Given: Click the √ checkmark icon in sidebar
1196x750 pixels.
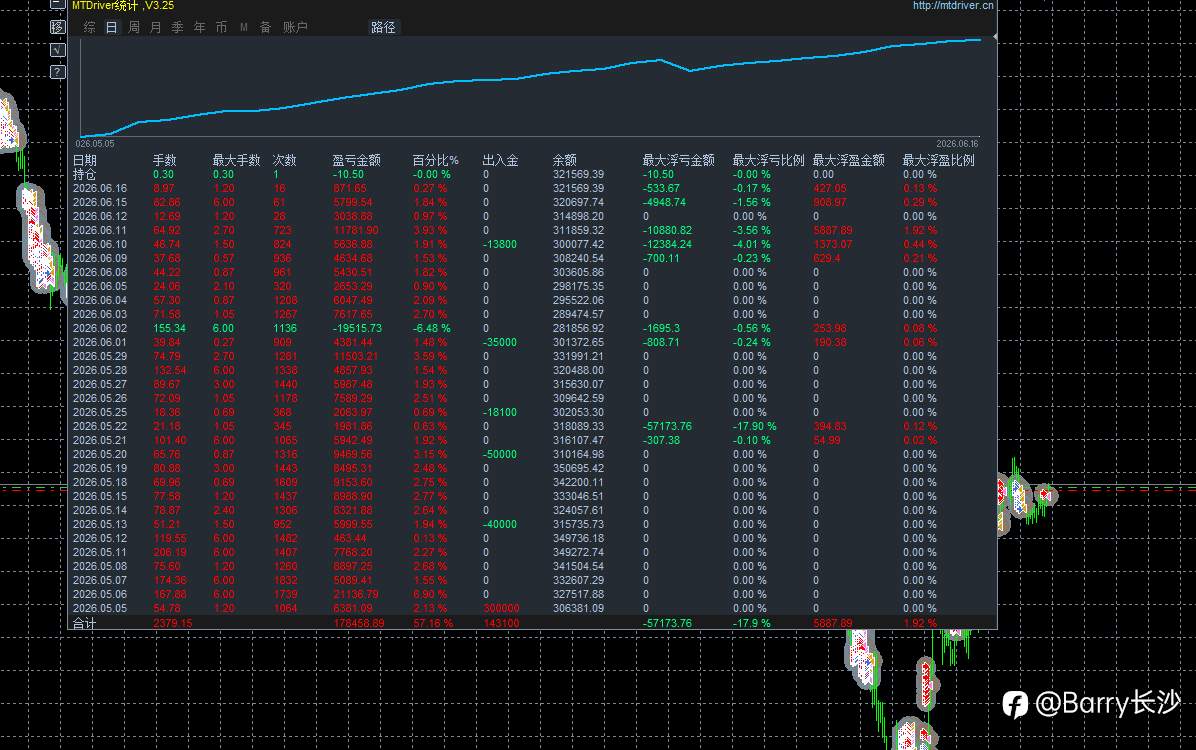Looking at the screenshot, I should click(57, 50).
